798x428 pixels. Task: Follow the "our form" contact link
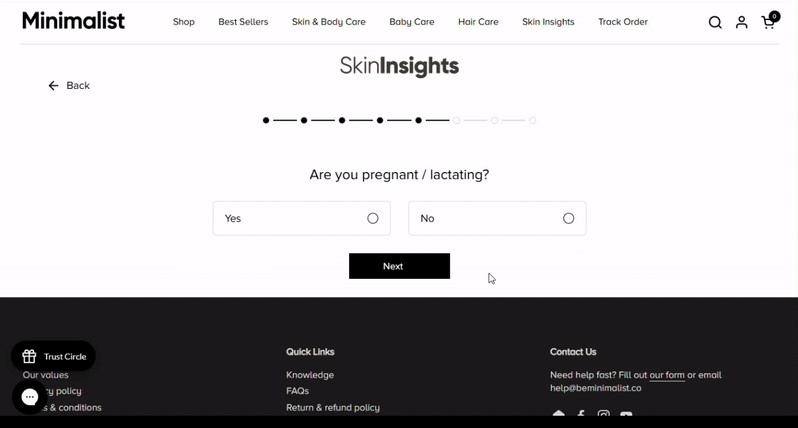[x=667, y=375]
